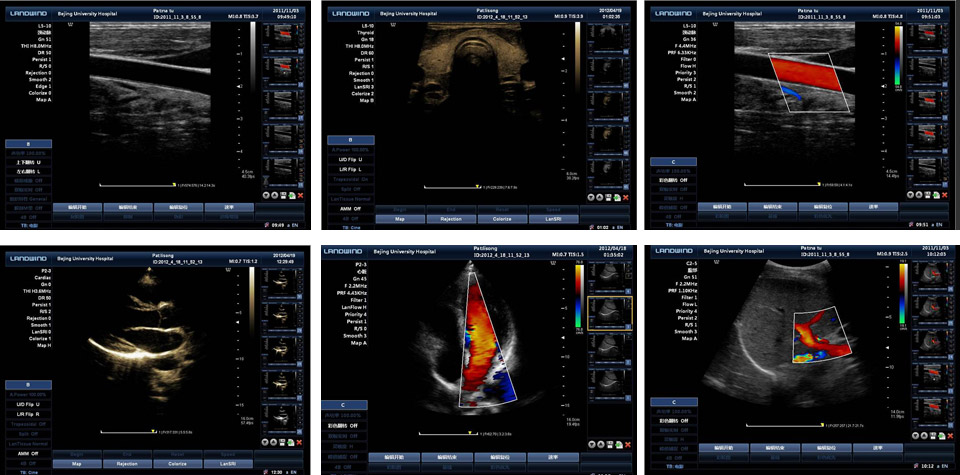
Task: Click the green export icon in Cardiac B-mode panel
Action: click(291, 442)
